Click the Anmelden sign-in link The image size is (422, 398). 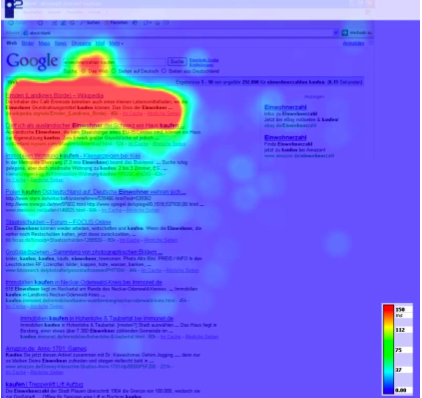(353, 43)
